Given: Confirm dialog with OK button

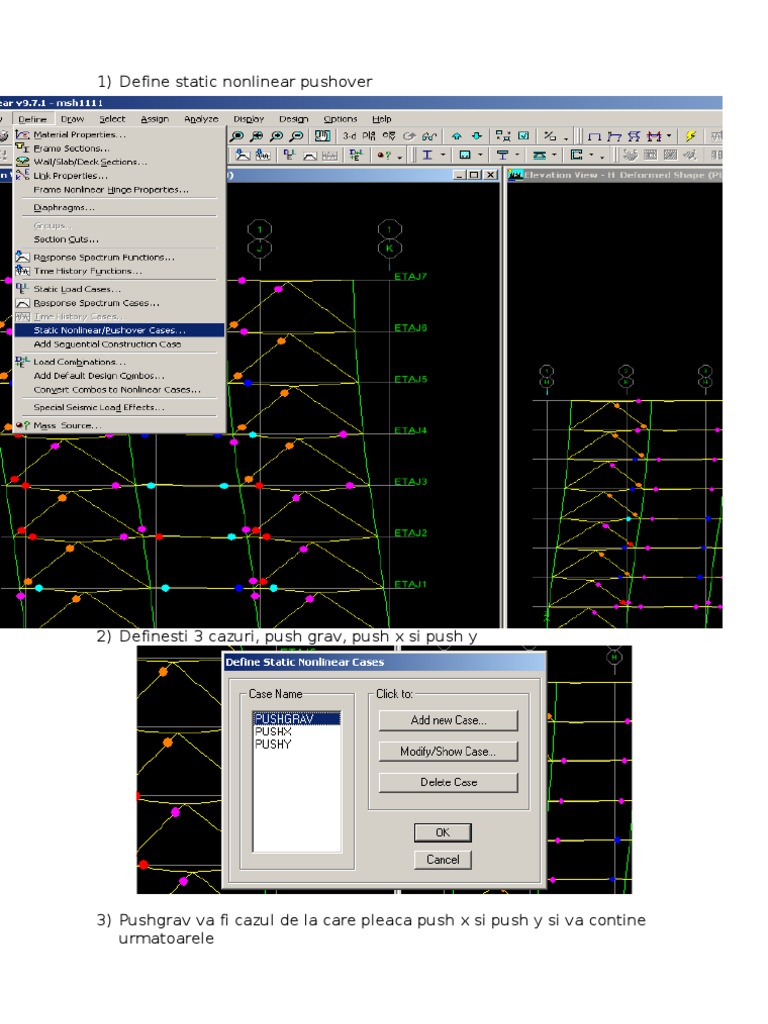Looking at the screenshot, I should coord(442,832).
